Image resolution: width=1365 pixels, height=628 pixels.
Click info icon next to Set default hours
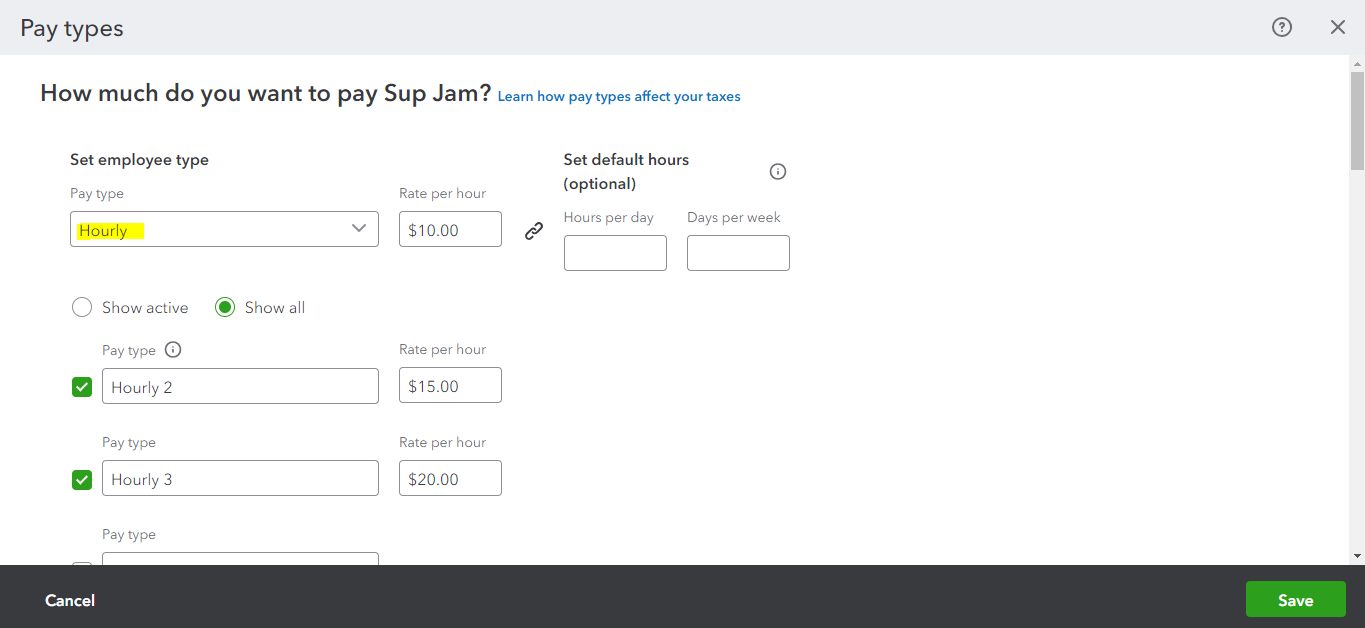(778, 171)
